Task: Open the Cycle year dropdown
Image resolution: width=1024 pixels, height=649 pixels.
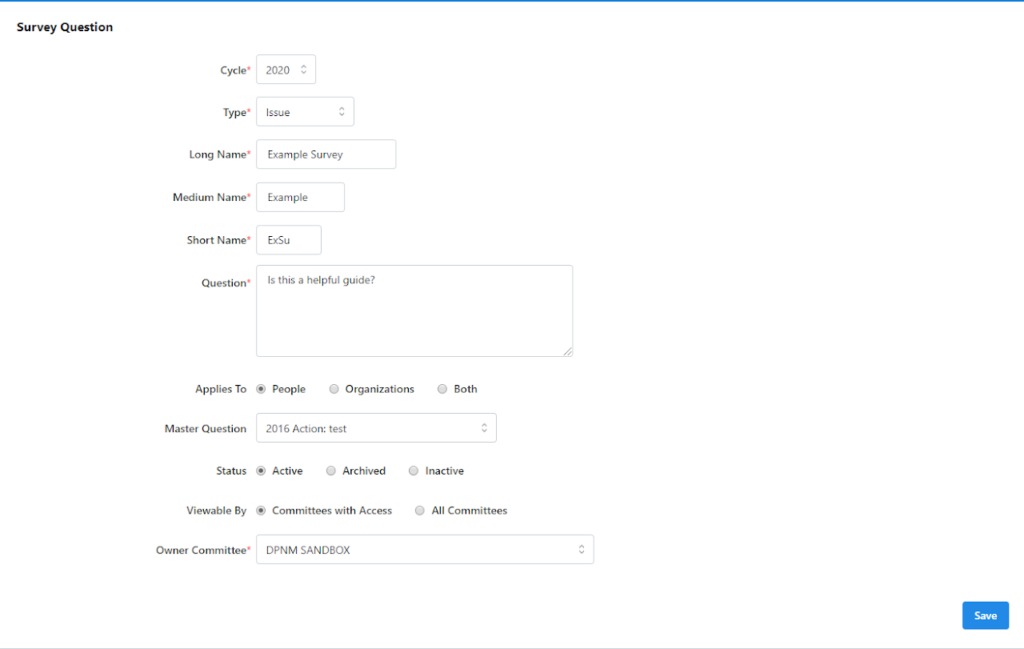Action: [286, 70]
